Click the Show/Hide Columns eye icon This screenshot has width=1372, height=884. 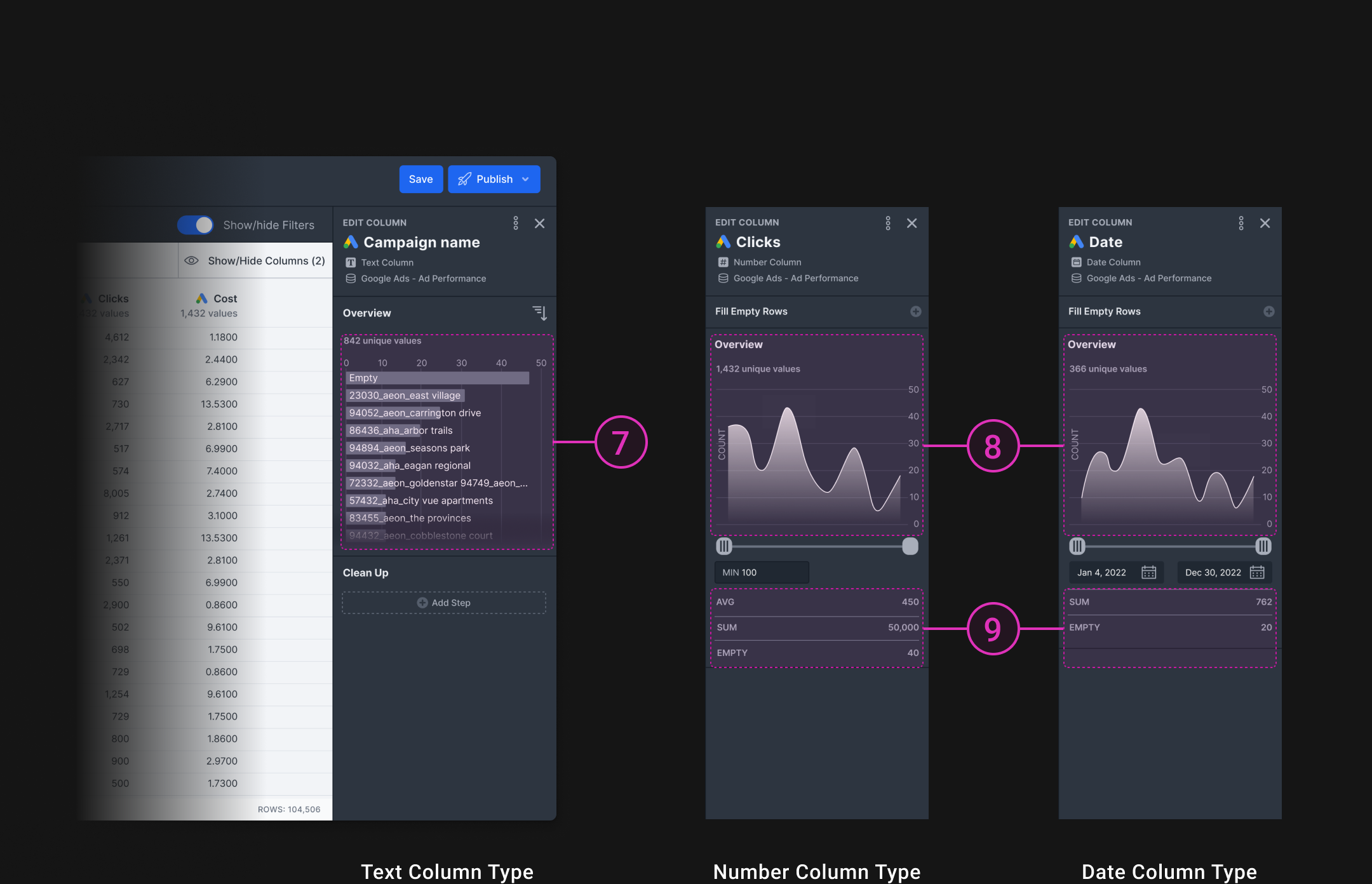[191, 260]
